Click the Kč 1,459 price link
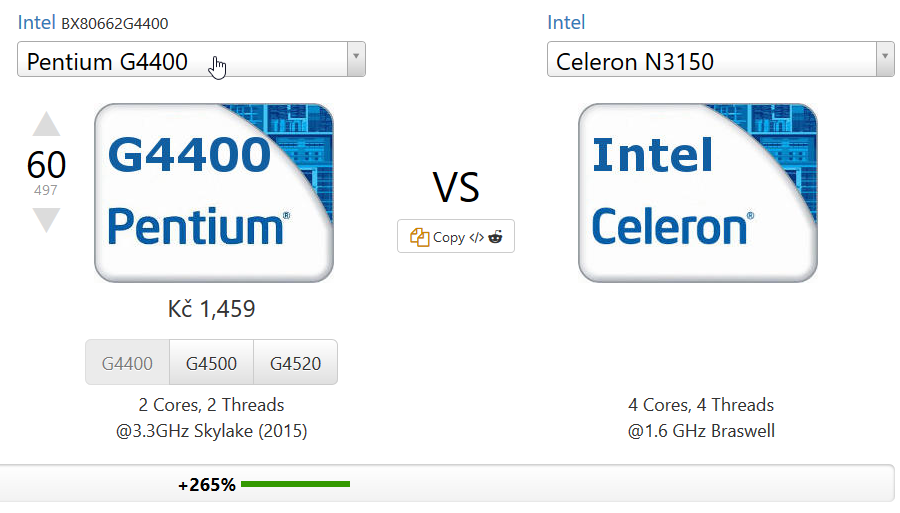Image resolution: width=900 pixels, height=513 pixels. pyautogui.click(x=211, y=309)
